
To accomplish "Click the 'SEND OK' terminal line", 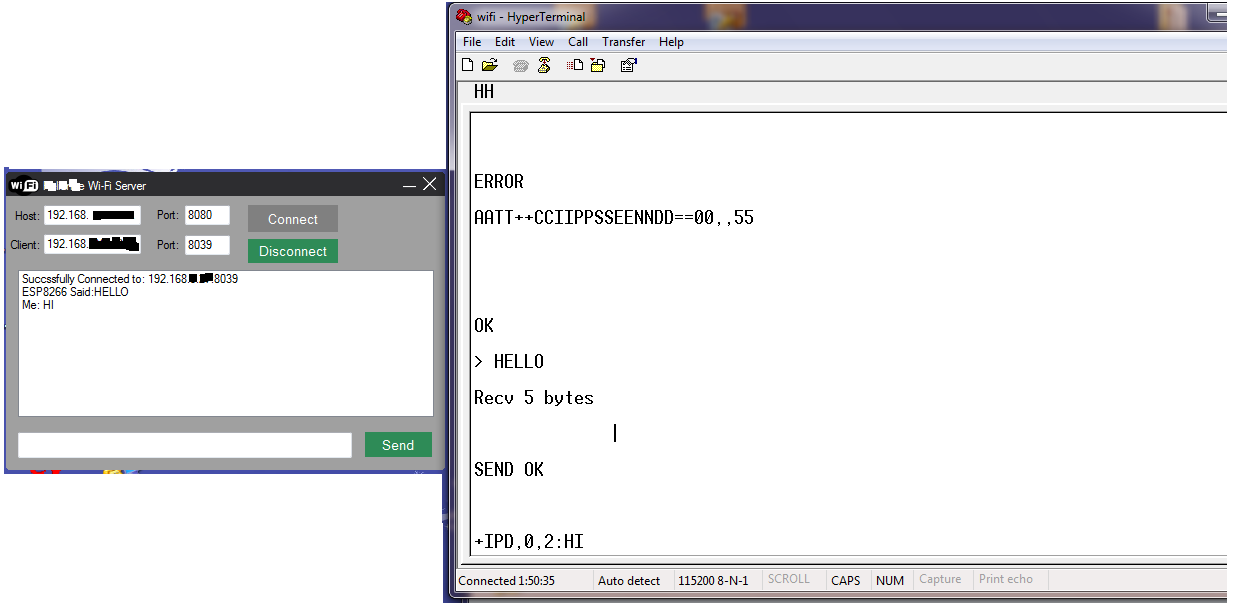I will click(509, 470).
